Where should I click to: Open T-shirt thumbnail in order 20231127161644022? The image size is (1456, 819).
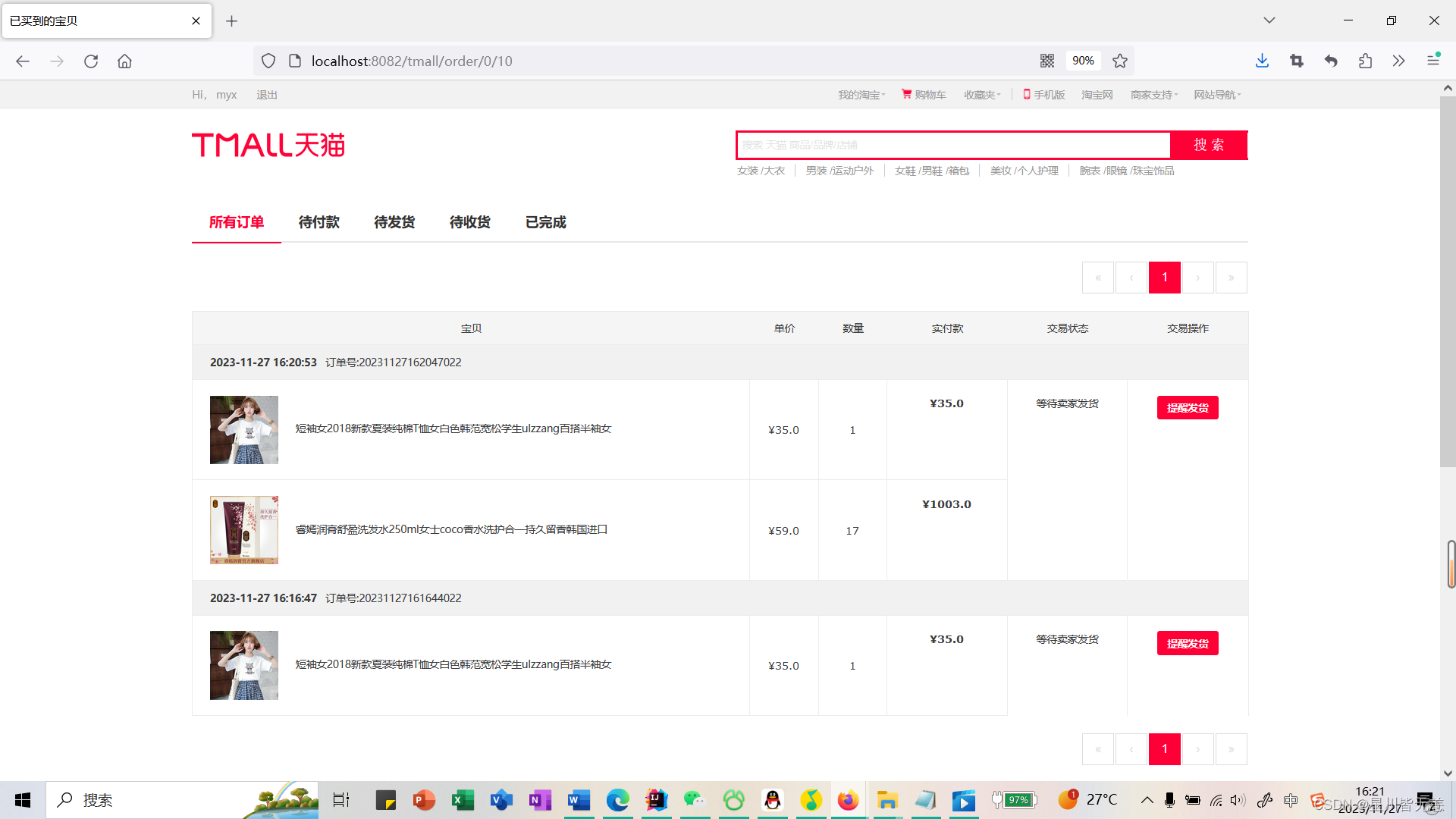244,666
